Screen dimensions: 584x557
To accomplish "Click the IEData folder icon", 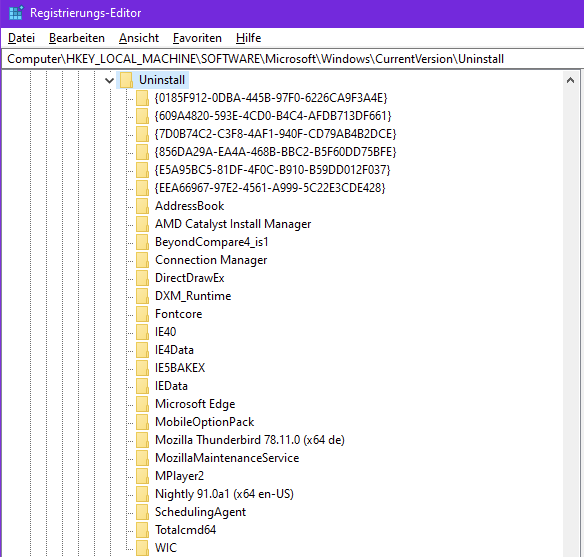I will click(x=142, y=386).
